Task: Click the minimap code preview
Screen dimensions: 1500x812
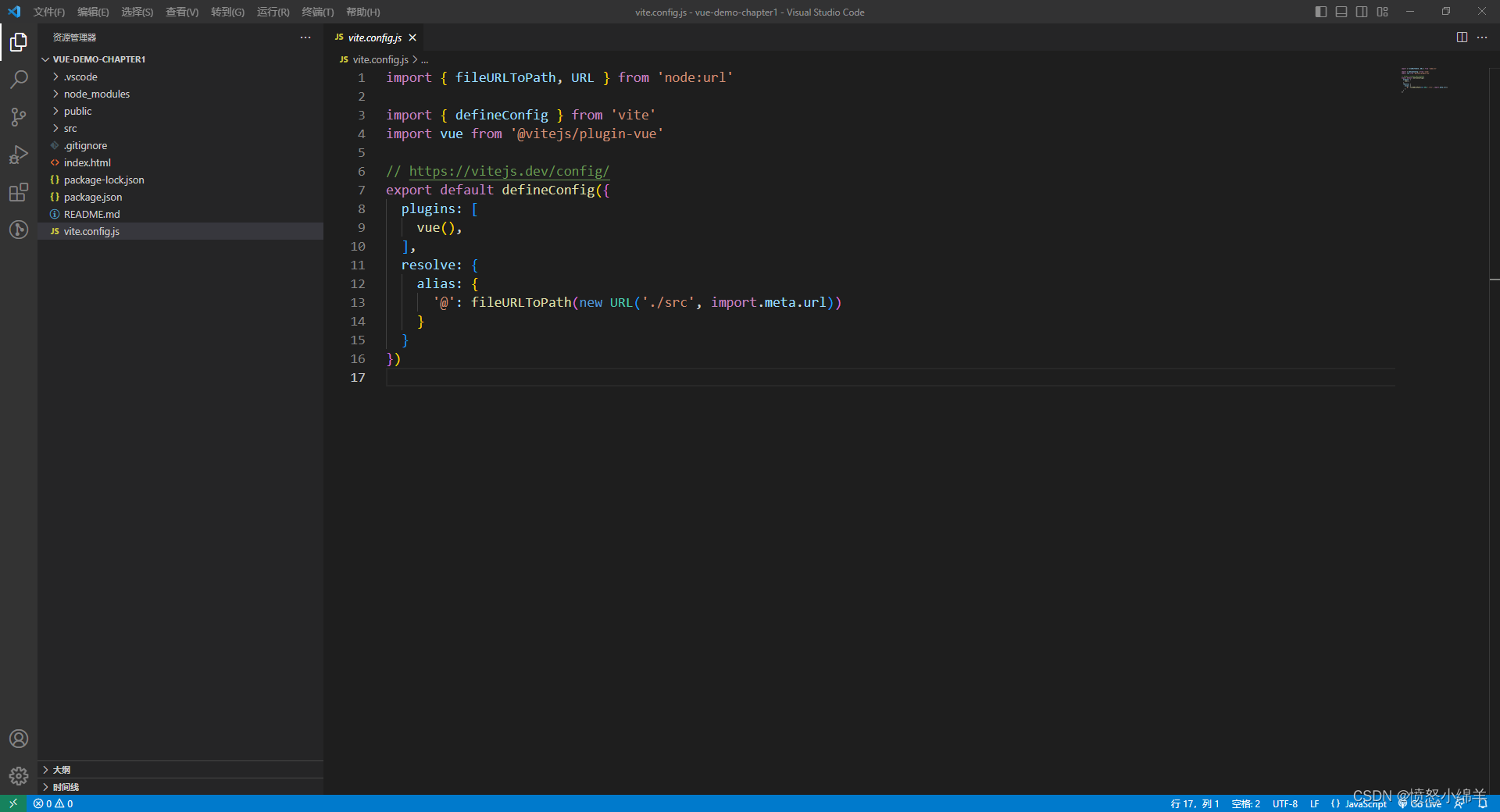Action: point(1424,80)
